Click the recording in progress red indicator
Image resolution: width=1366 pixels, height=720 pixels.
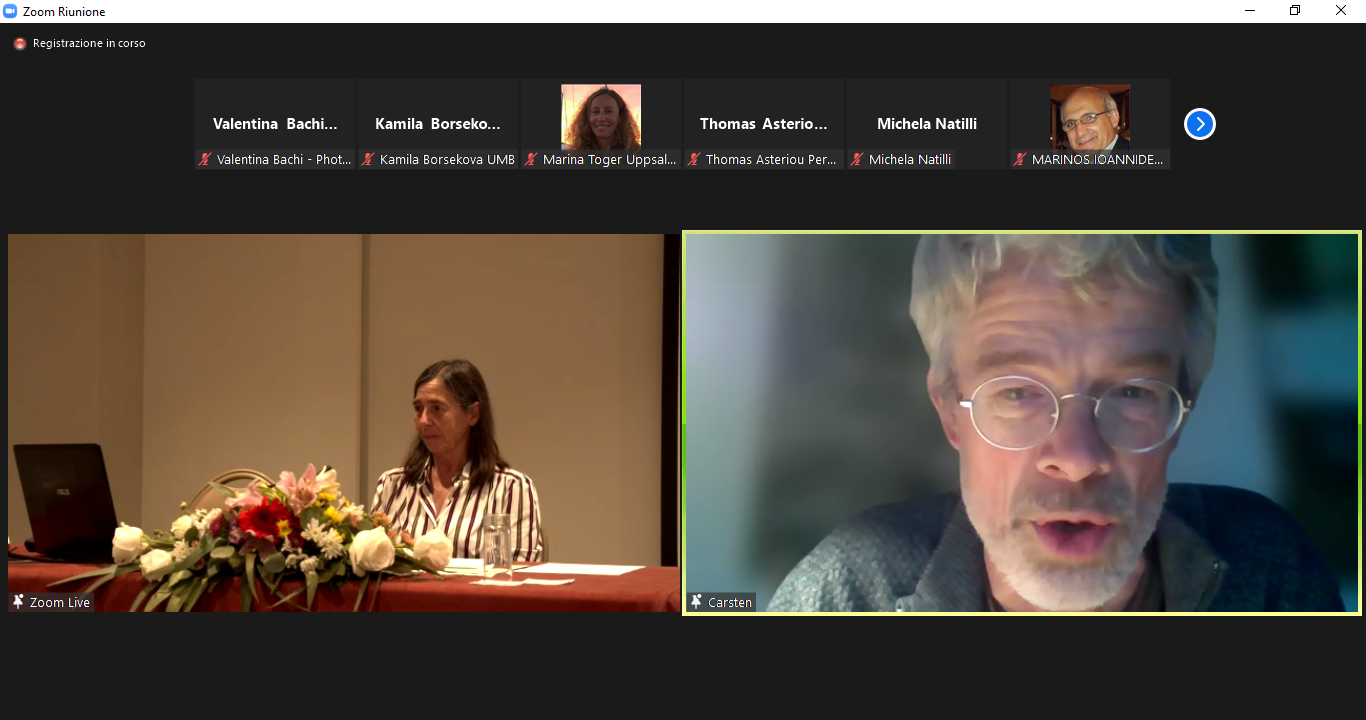[20, 44]
